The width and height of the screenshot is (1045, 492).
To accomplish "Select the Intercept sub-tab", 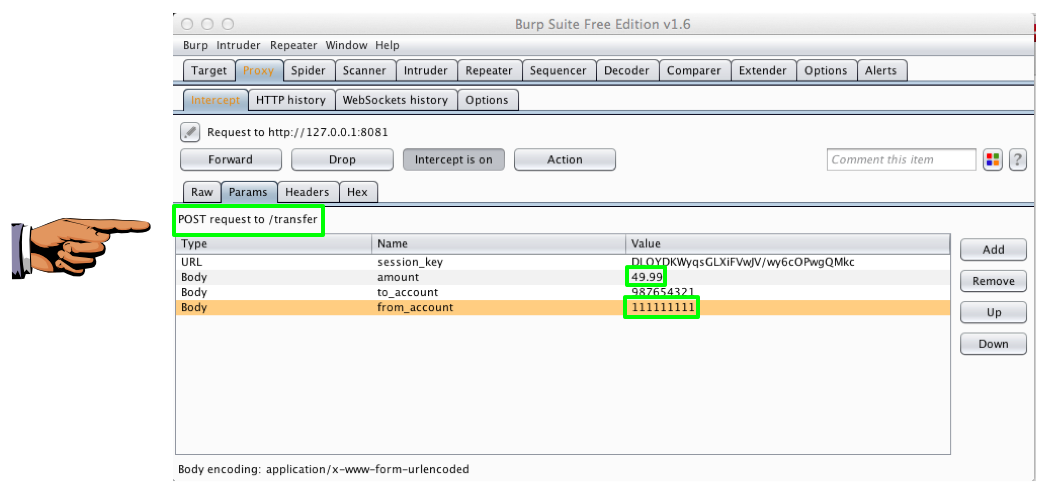I will [215, 100].
